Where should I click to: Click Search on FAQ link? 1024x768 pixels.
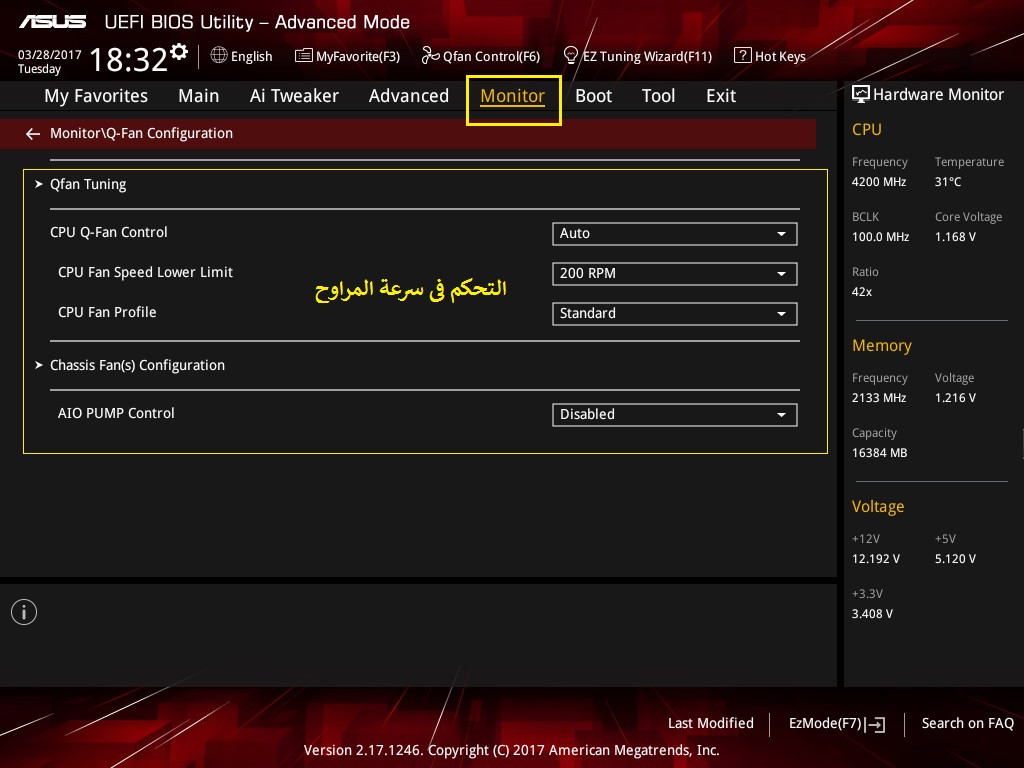tap(968, 724)
